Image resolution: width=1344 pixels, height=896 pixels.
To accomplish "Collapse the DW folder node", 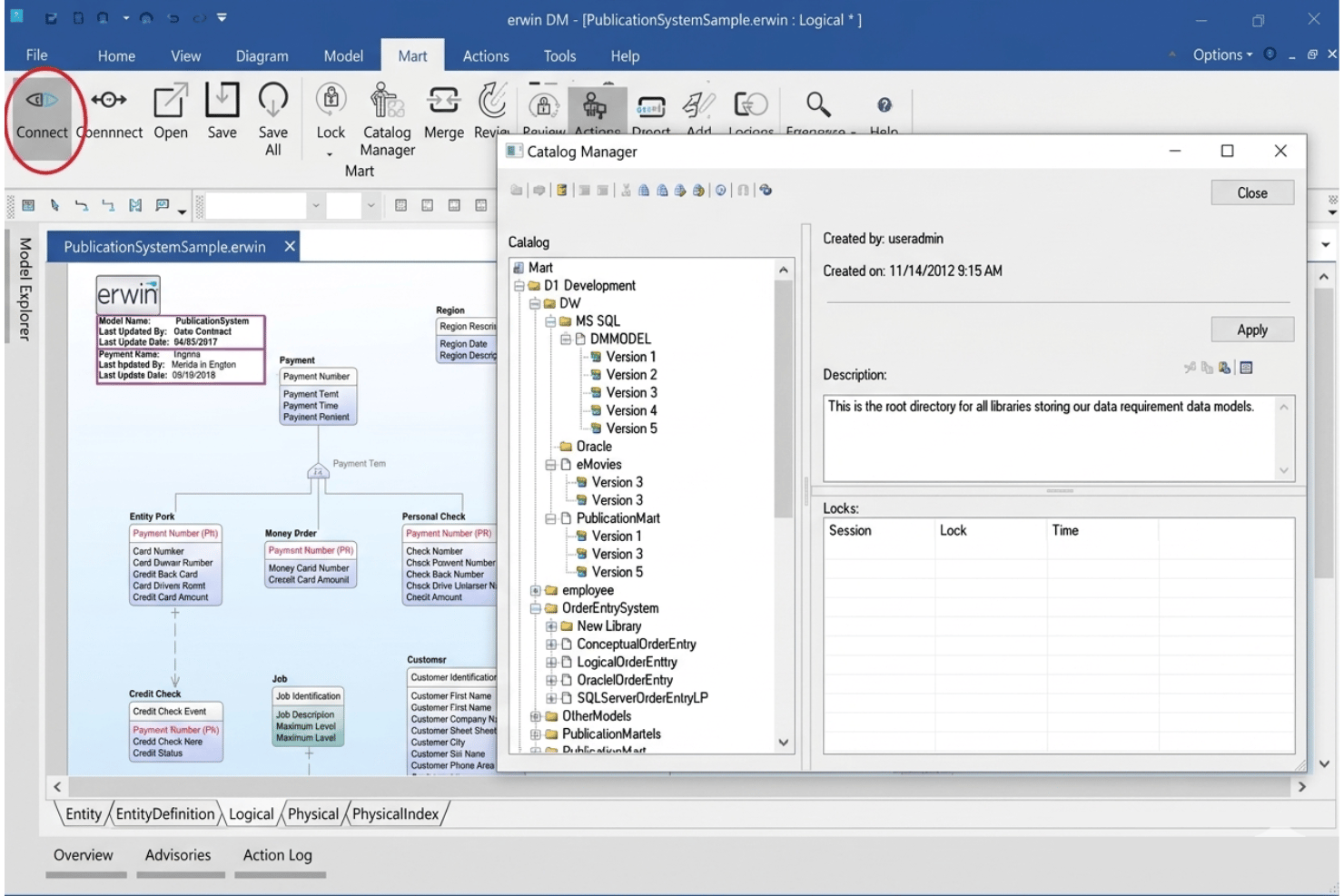I will (535, 304).
